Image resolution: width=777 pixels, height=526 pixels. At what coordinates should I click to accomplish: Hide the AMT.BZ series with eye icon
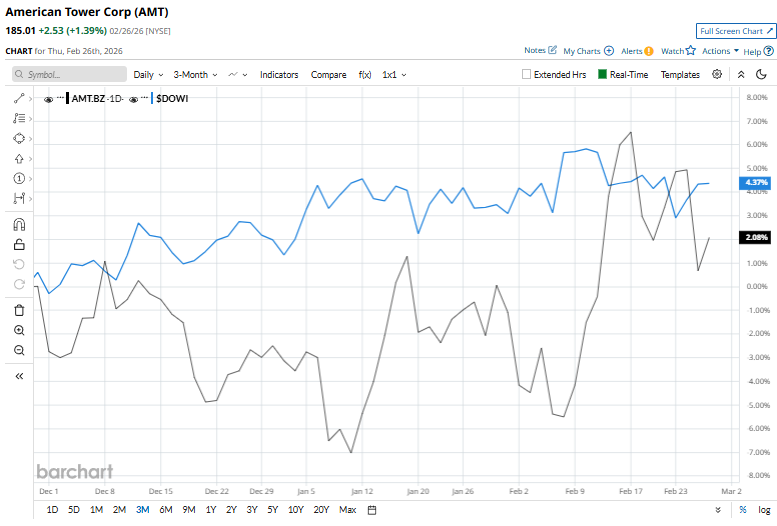tap(48, 99)
